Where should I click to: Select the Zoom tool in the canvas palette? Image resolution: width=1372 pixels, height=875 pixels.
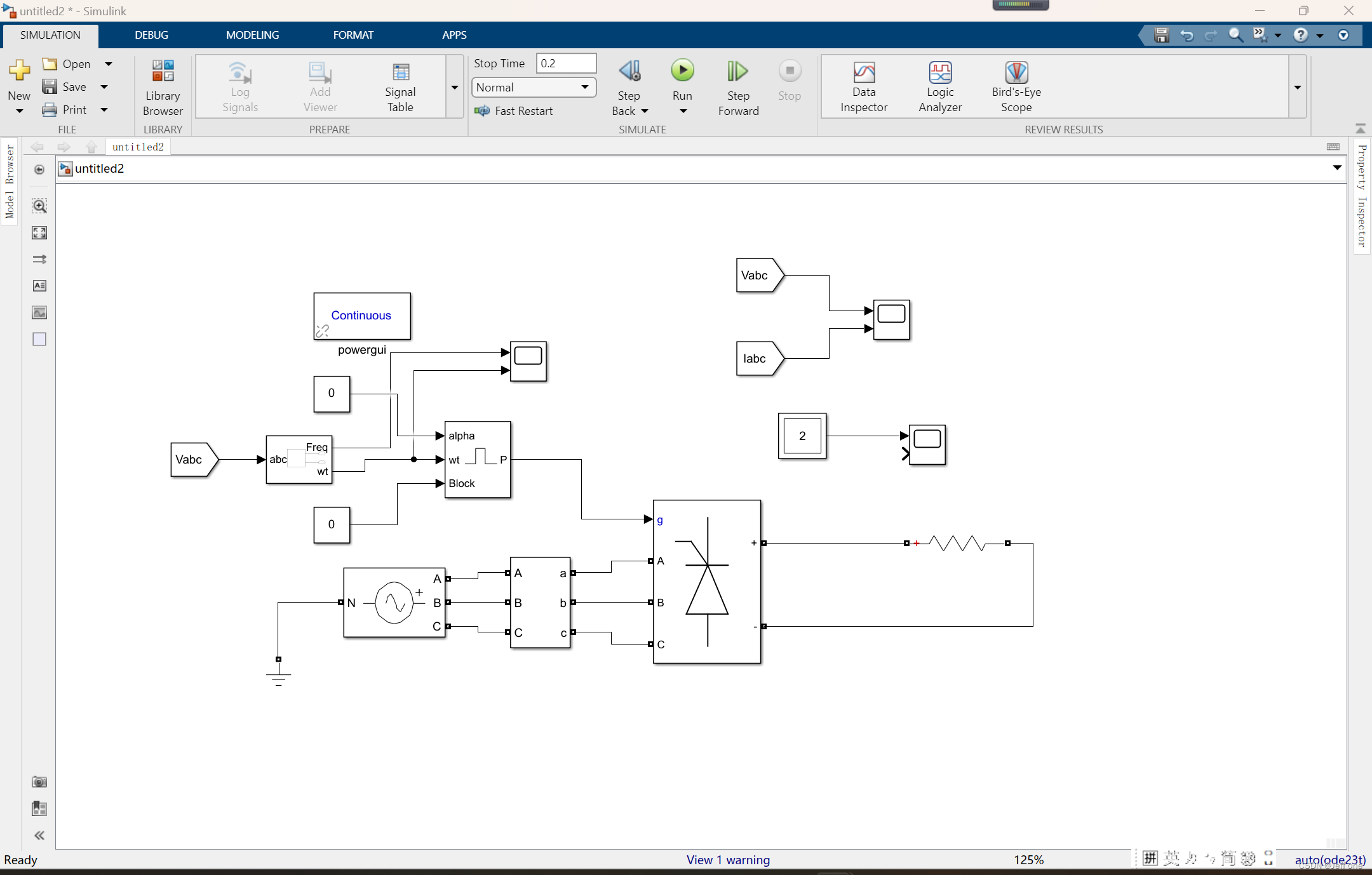coord(39,206)
